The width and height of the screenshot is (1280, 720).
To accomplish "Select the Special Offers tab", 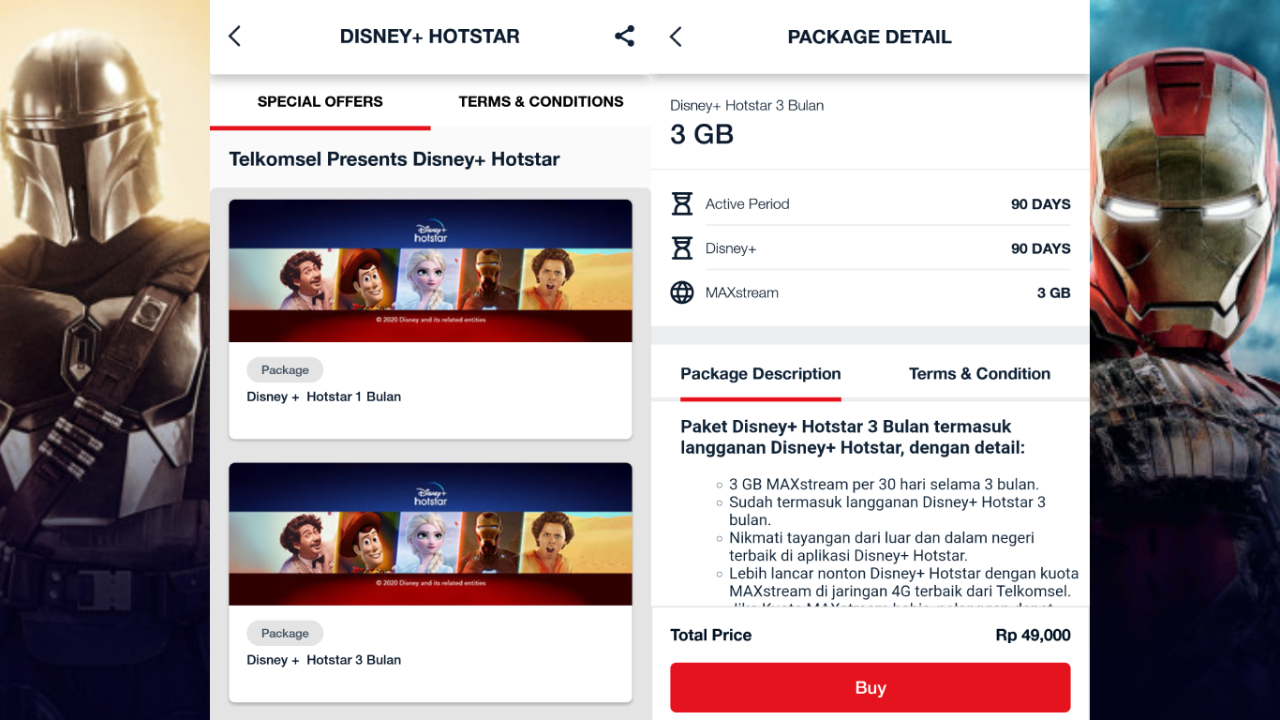I will click(x=320, y=101).
